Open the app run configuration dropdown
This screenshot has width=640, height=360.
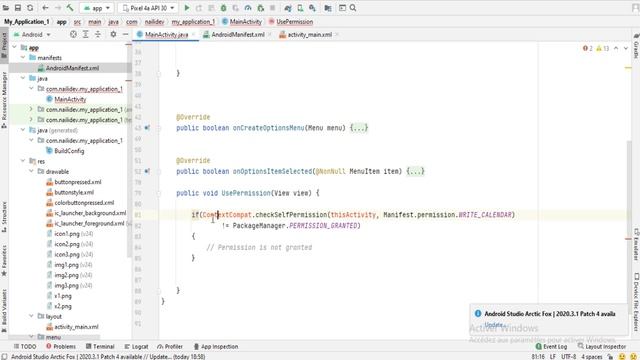(97, 8)
